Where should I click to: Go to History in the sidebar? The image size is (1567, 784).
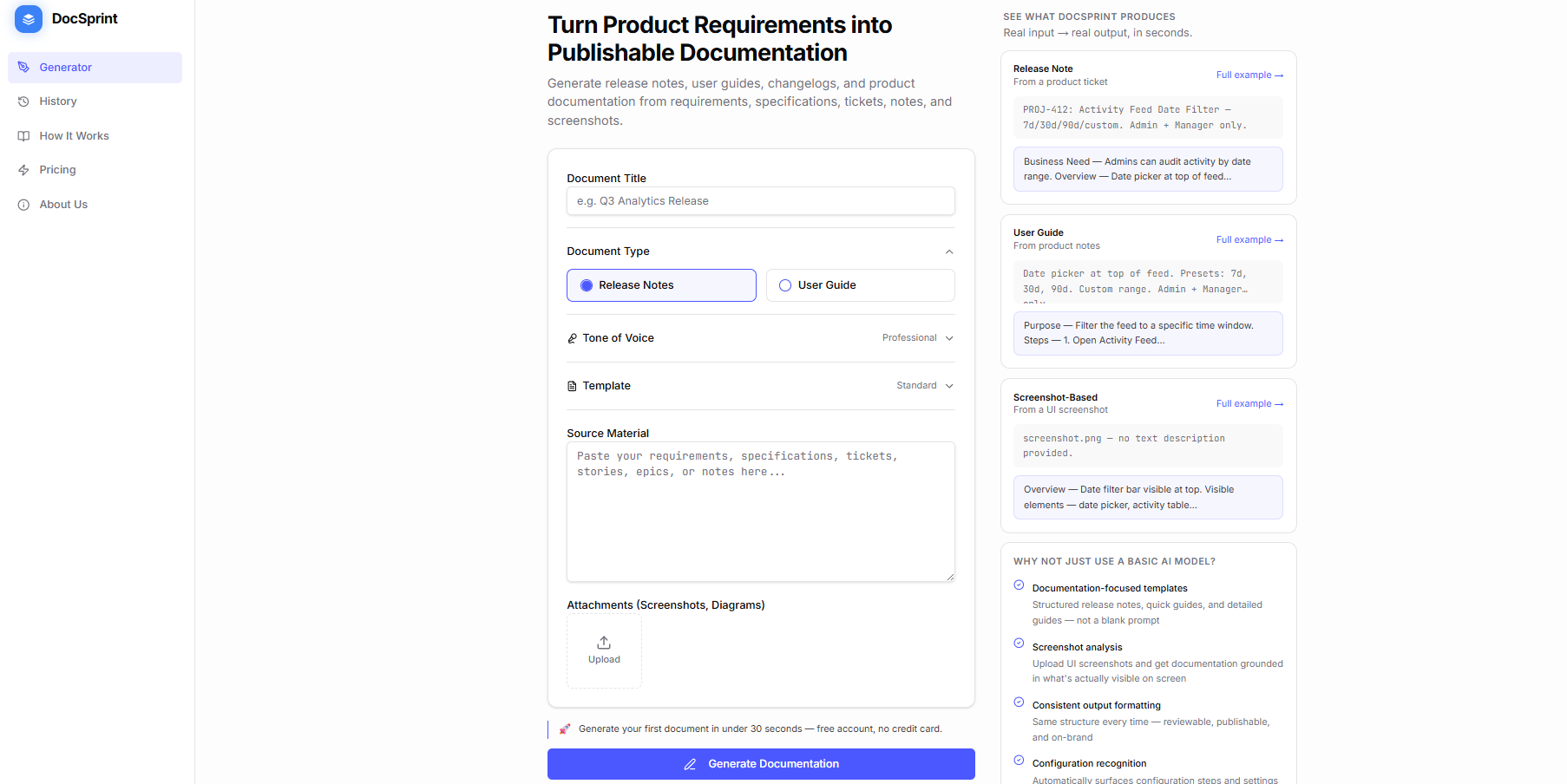point(95,101)
